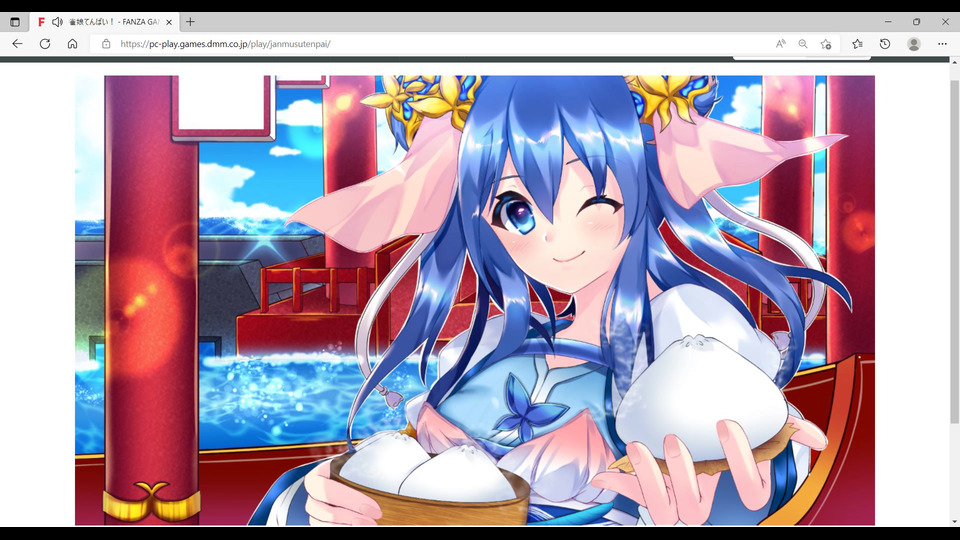
Task: Go to the home page
Action: 72,44
